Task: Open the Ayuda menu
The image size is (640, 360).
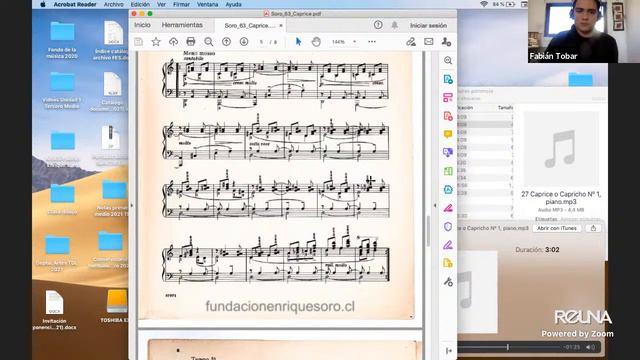Action: point(233,4)
